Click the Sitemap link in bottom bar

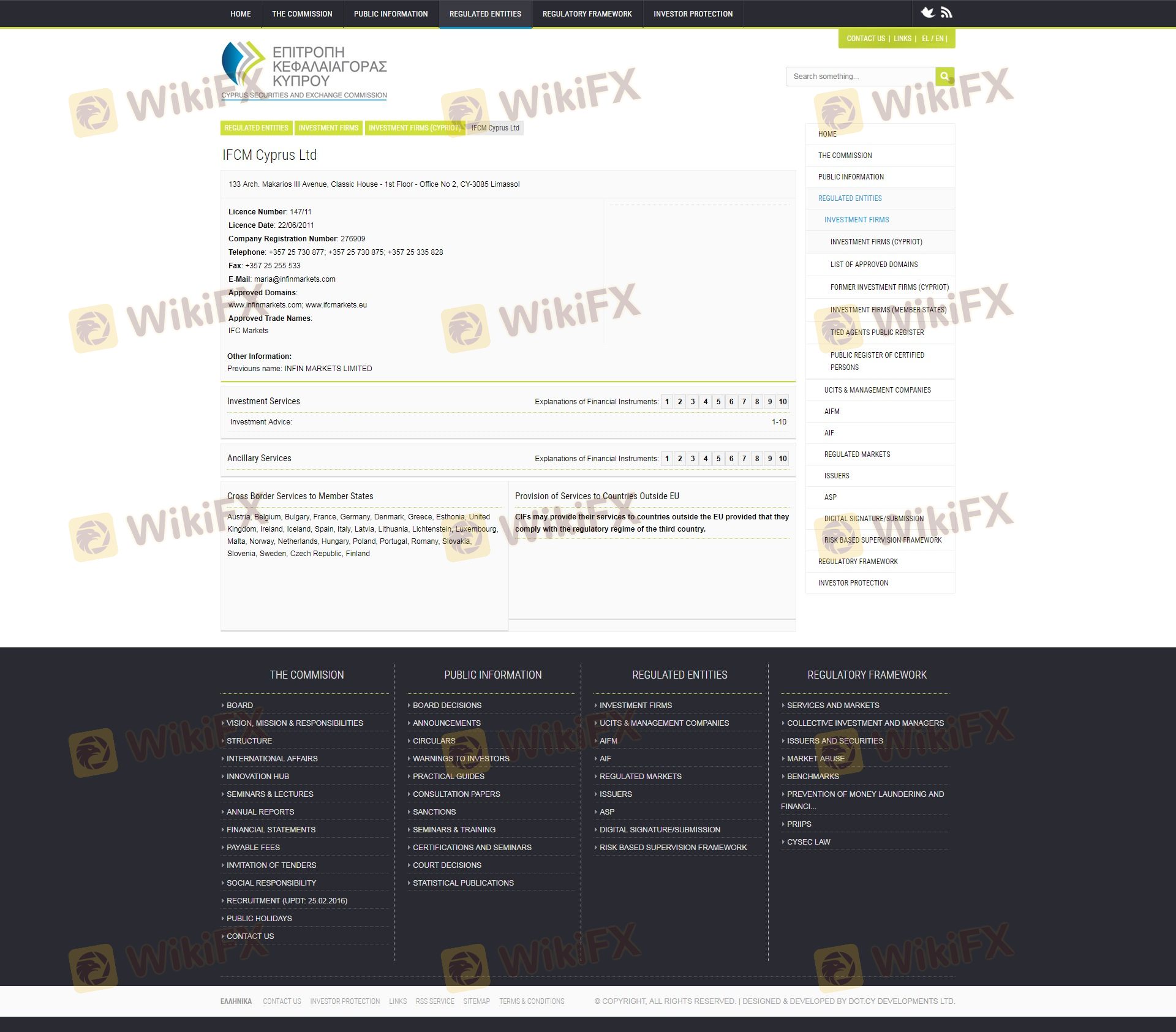pos(476,1001)
